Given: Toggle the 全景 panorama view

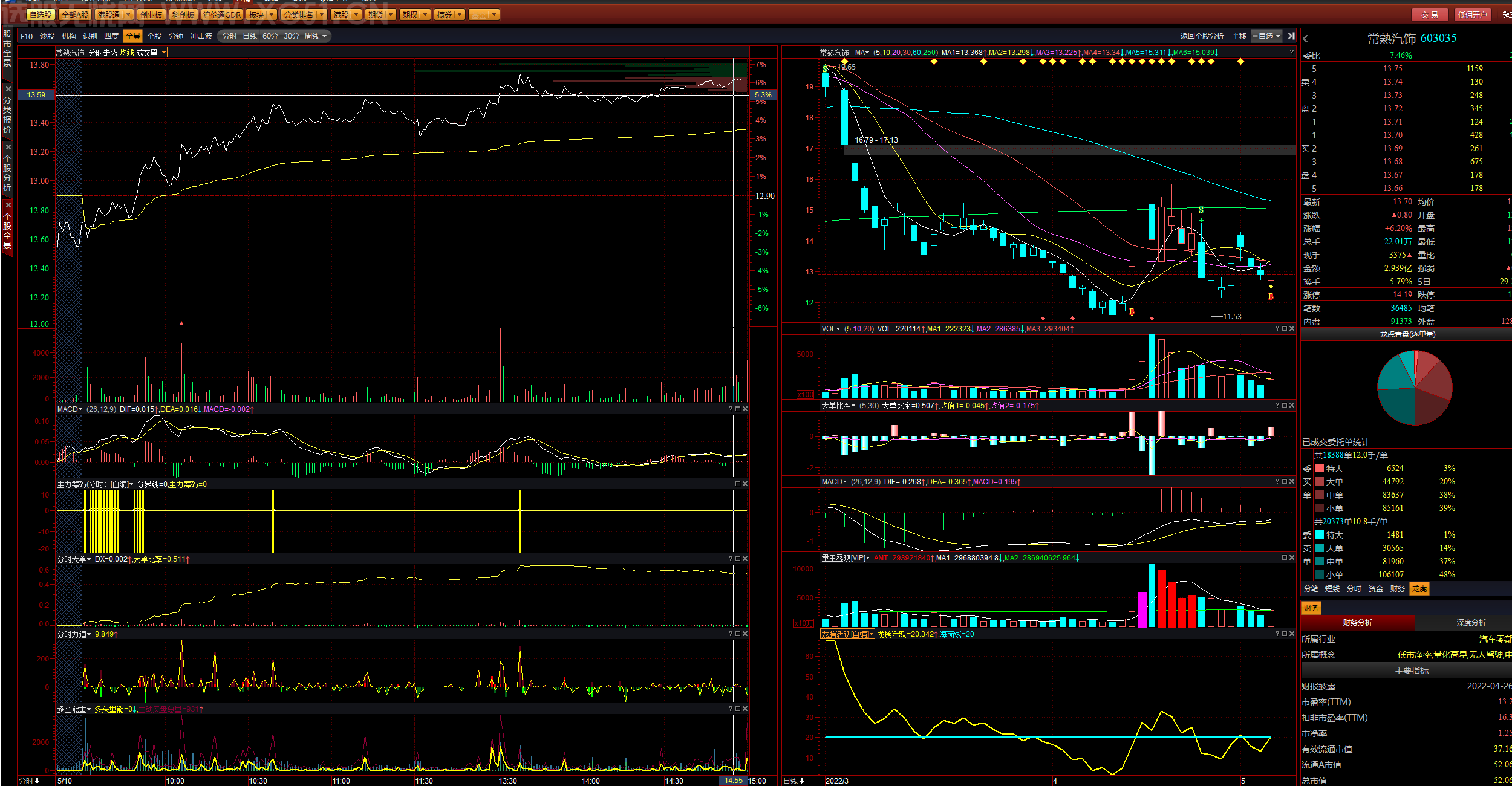Looking at the screenshot, I should (x=132, y=36).
